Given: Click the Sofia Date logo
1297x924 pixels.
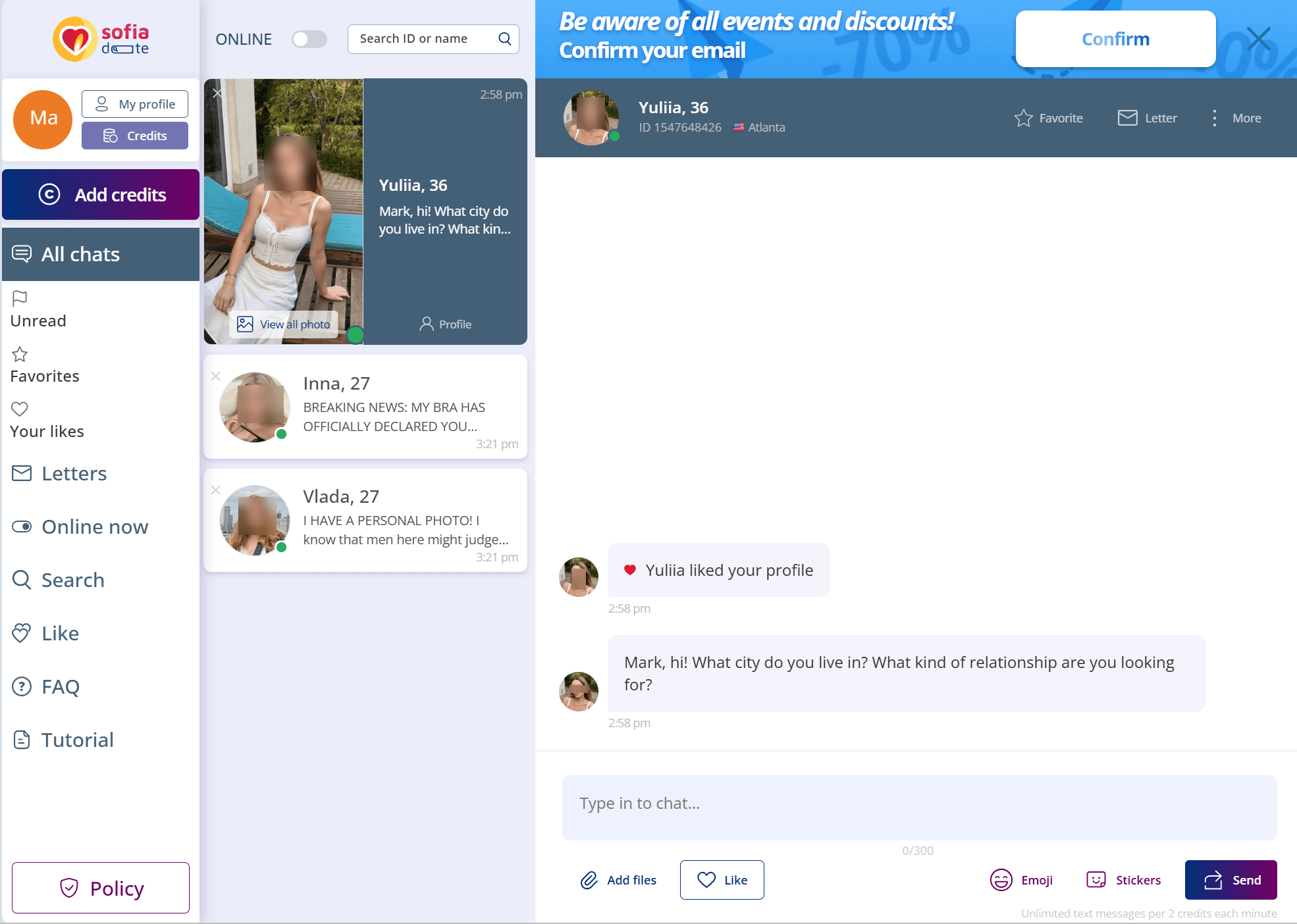Looking at the screenshot, I should point(101,39).
